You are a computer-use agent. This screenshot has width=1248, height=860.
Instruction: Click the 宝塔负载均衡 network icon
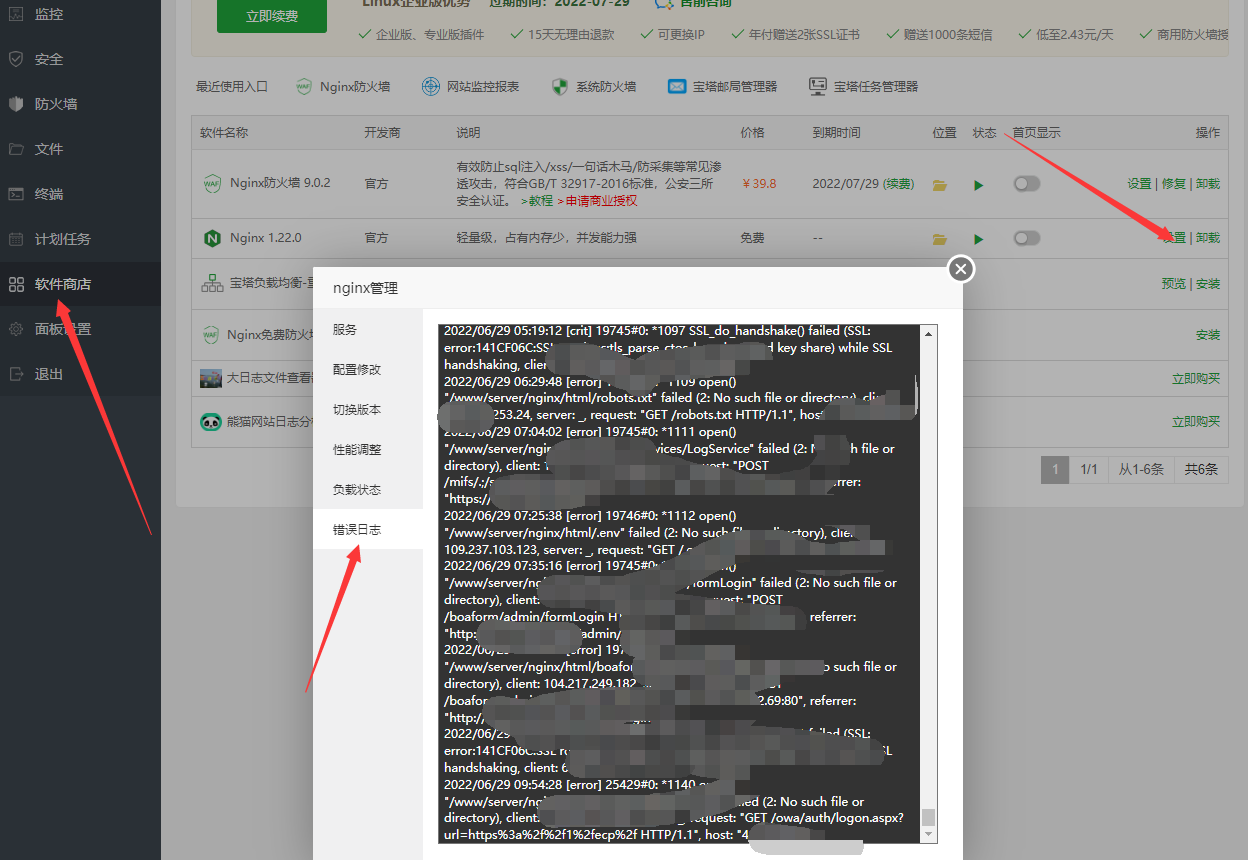212,283
